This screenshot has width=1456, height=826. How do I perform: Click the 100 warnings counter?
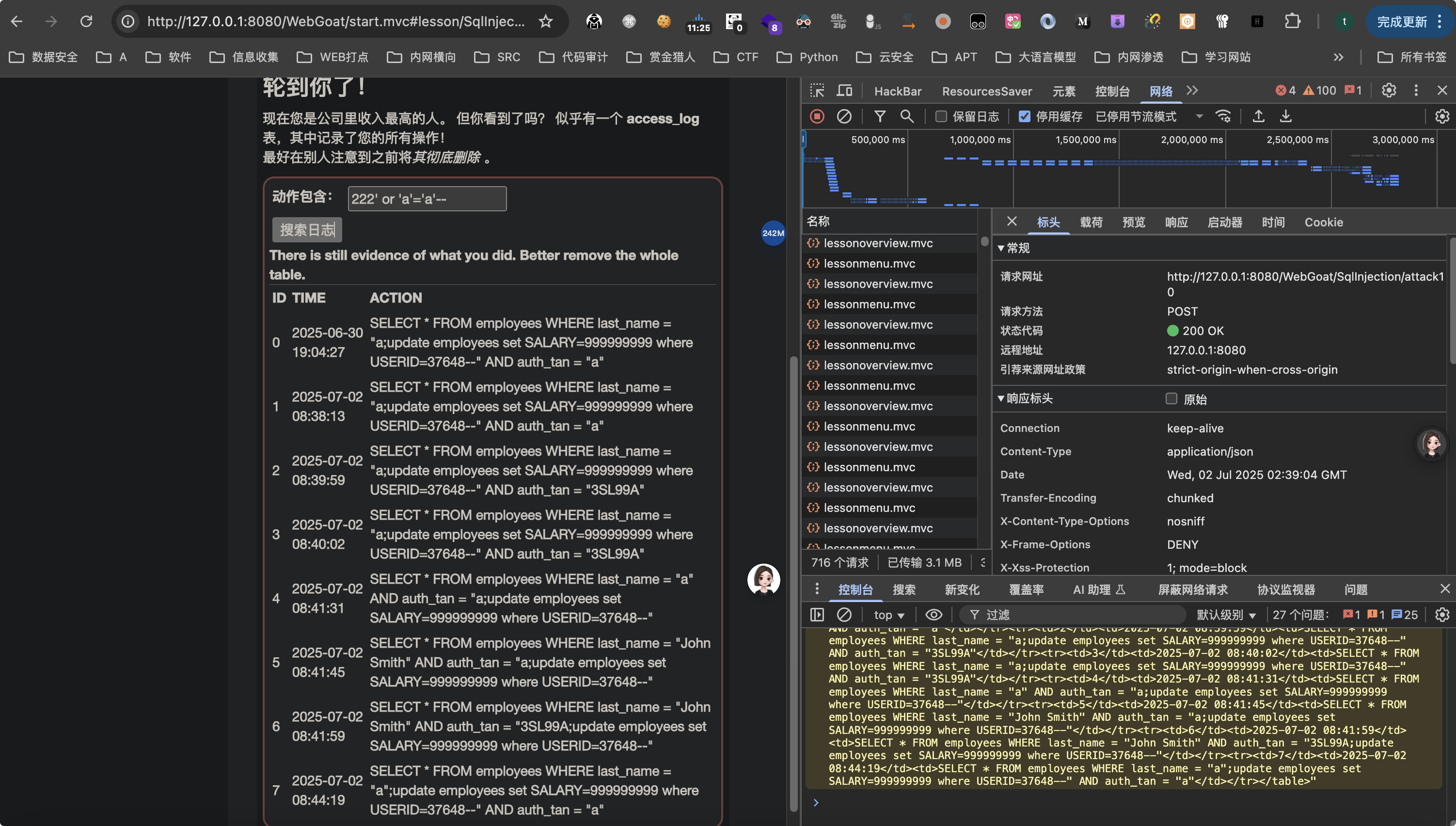1319,90
